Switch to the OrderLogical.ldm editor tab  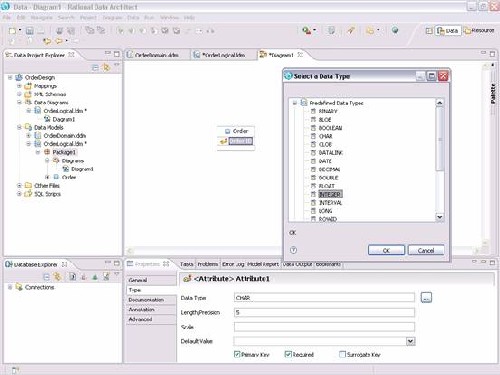click(x=223, y=55)
